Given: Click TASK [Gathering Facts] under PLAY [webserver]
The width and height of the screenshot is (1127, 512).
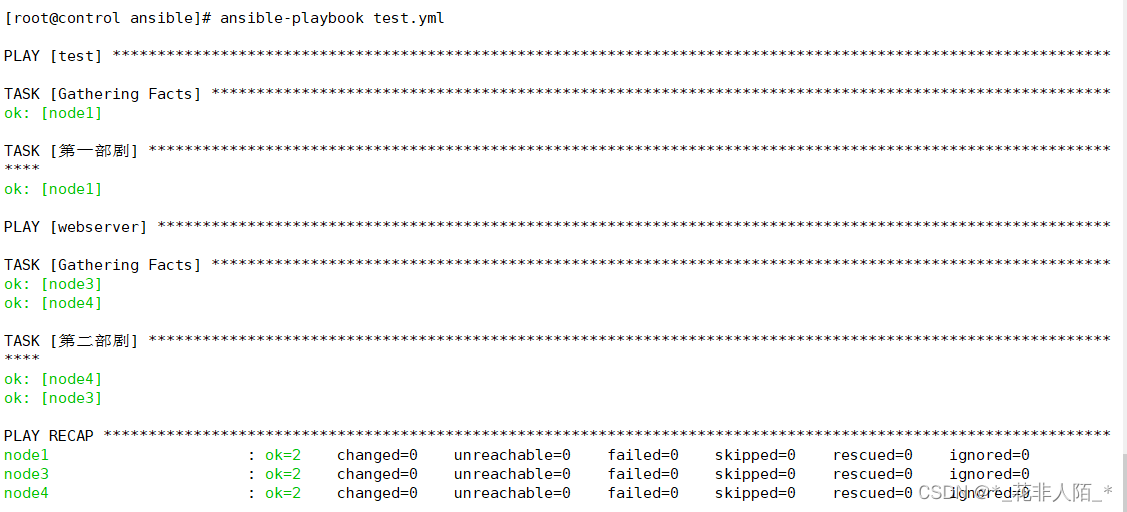Looking at the screenshot, I should pyautogui.click(x=102, y=265).
